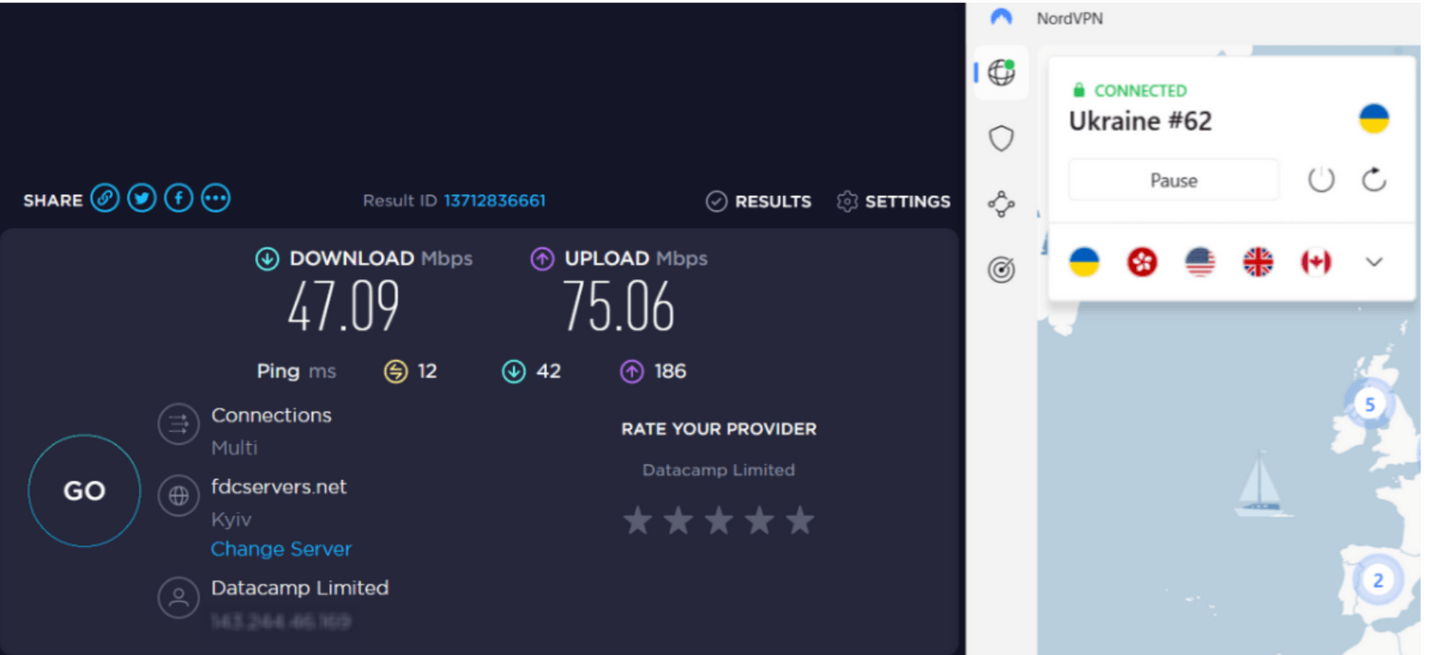This screenshot has height=655, width=1431.
Task: Connect to United Kingdom via its flag
Action: (x=1258, y=262)
